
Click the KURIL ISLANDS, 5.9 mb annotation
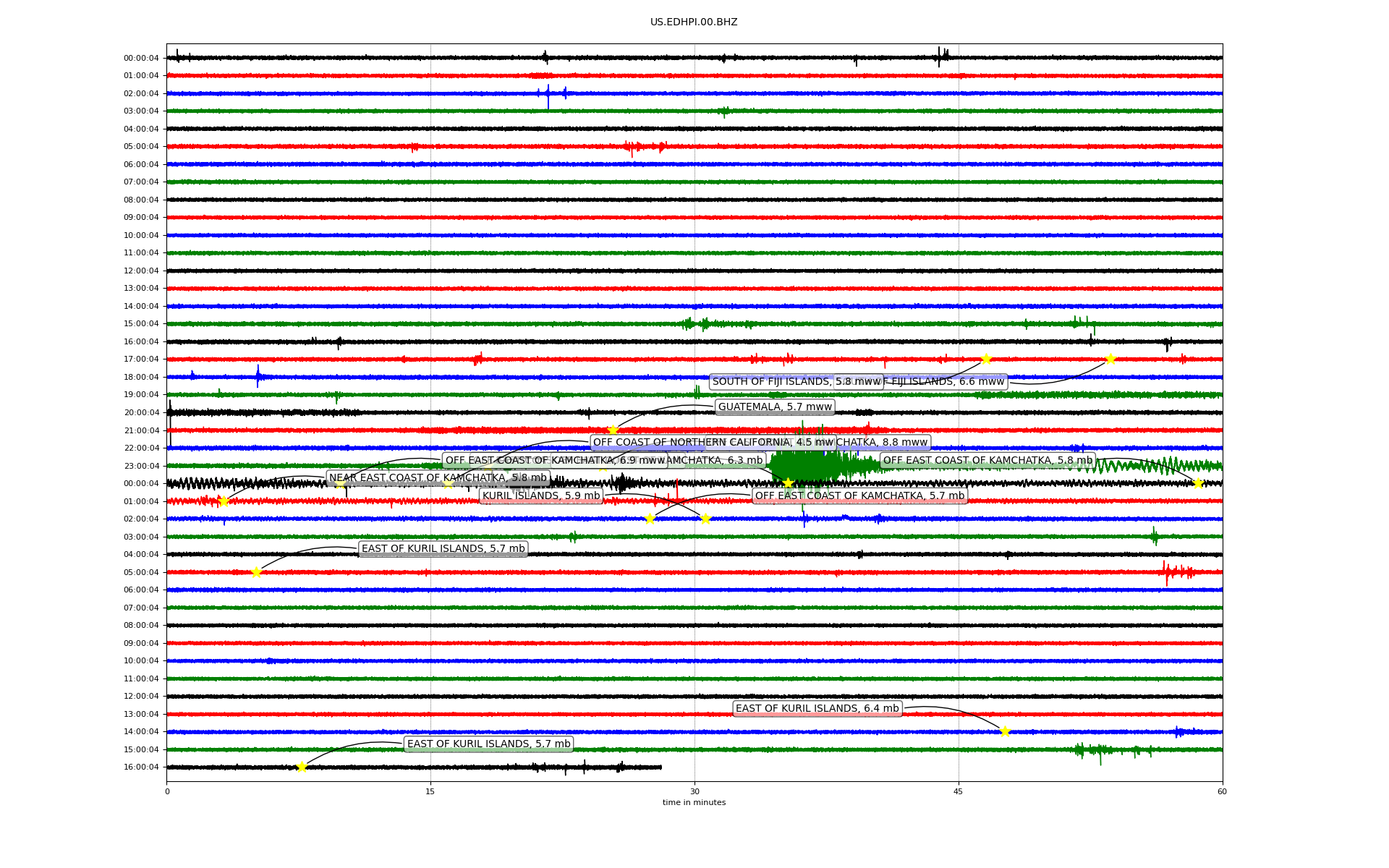click(x=541, y=496)
